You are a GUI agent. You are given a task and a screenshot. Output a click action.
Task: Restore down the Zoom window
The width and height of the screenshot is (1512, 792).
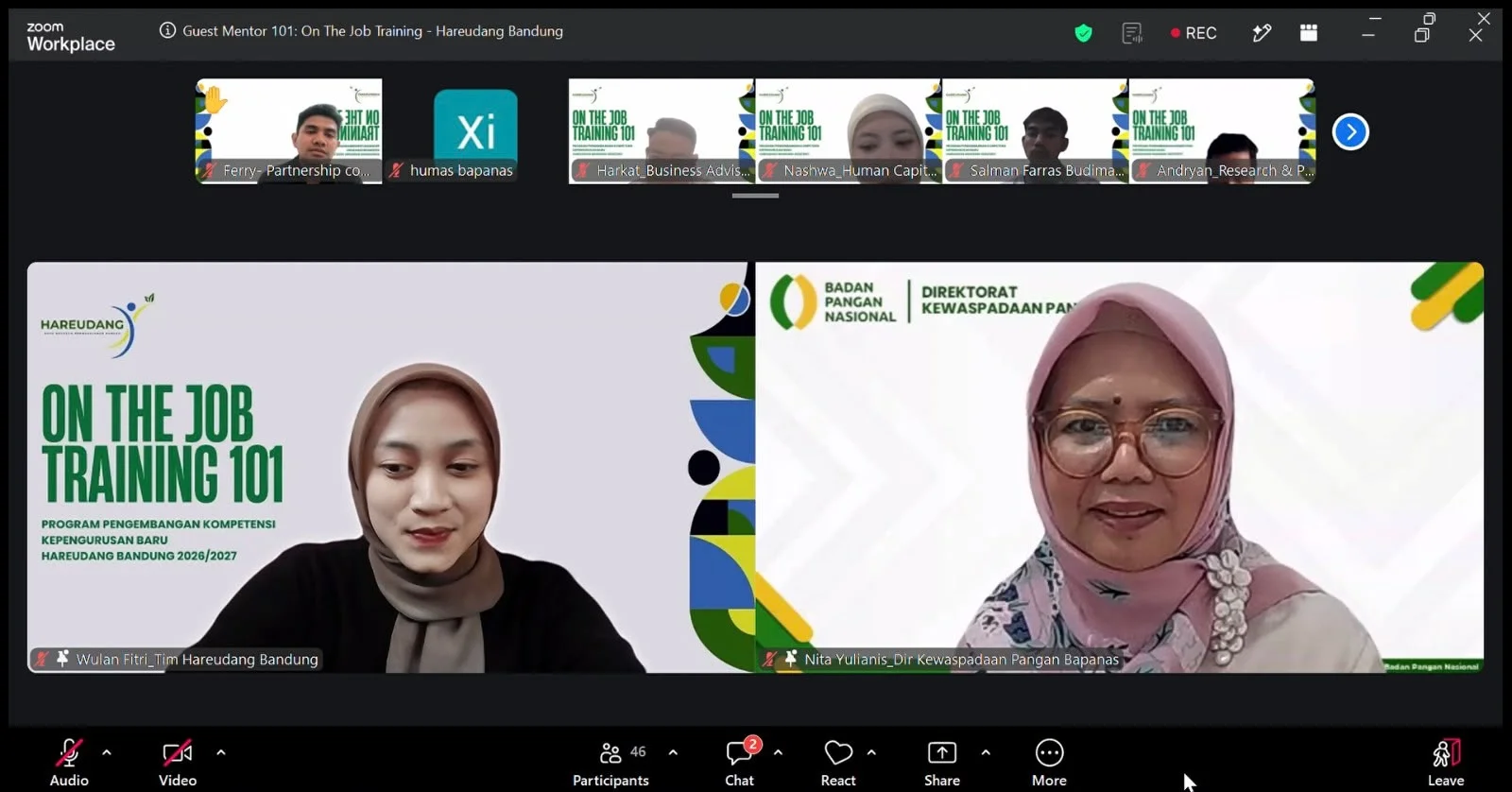pyautogui.click(x=1422, y=34)
